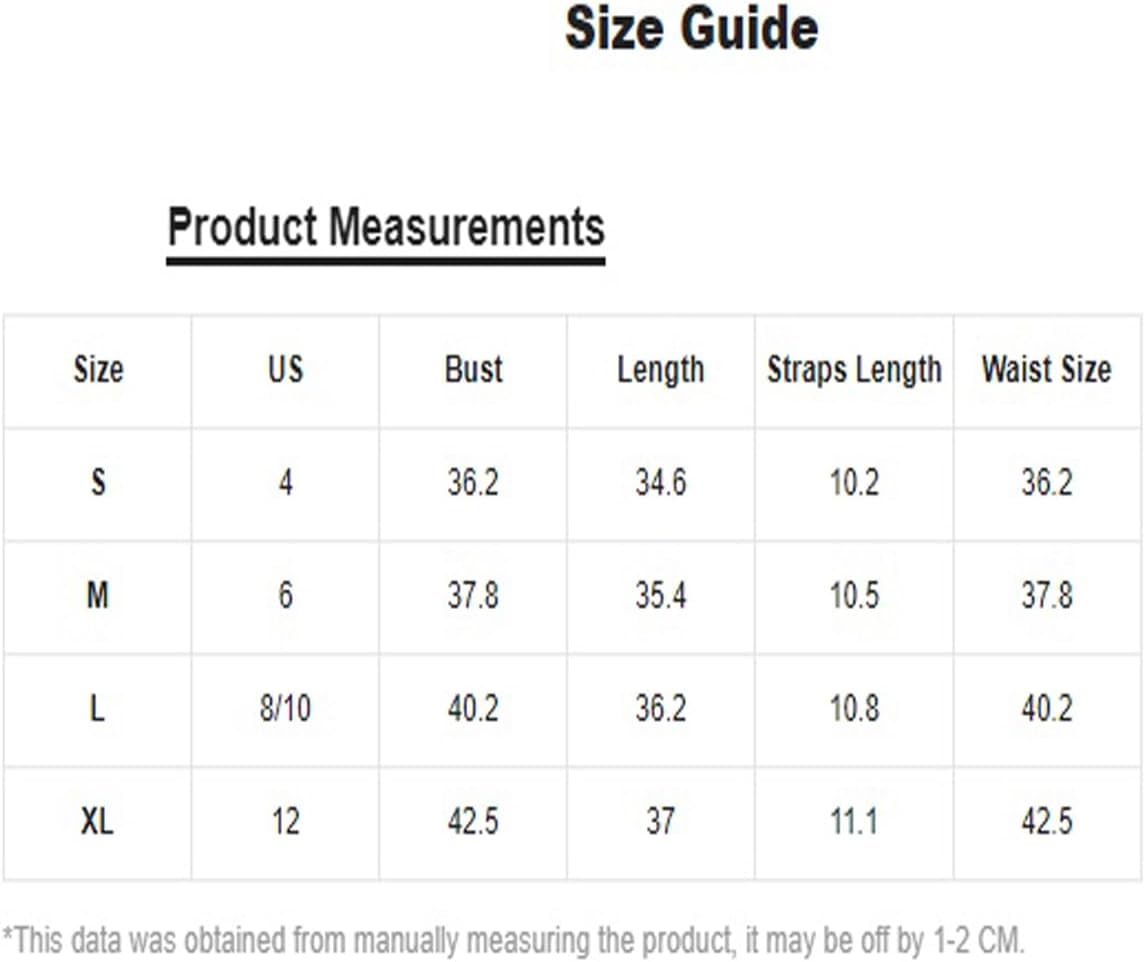Select the Bust column header
Viewport: 1145px width, 962px height.
click(x=473, y=369)
